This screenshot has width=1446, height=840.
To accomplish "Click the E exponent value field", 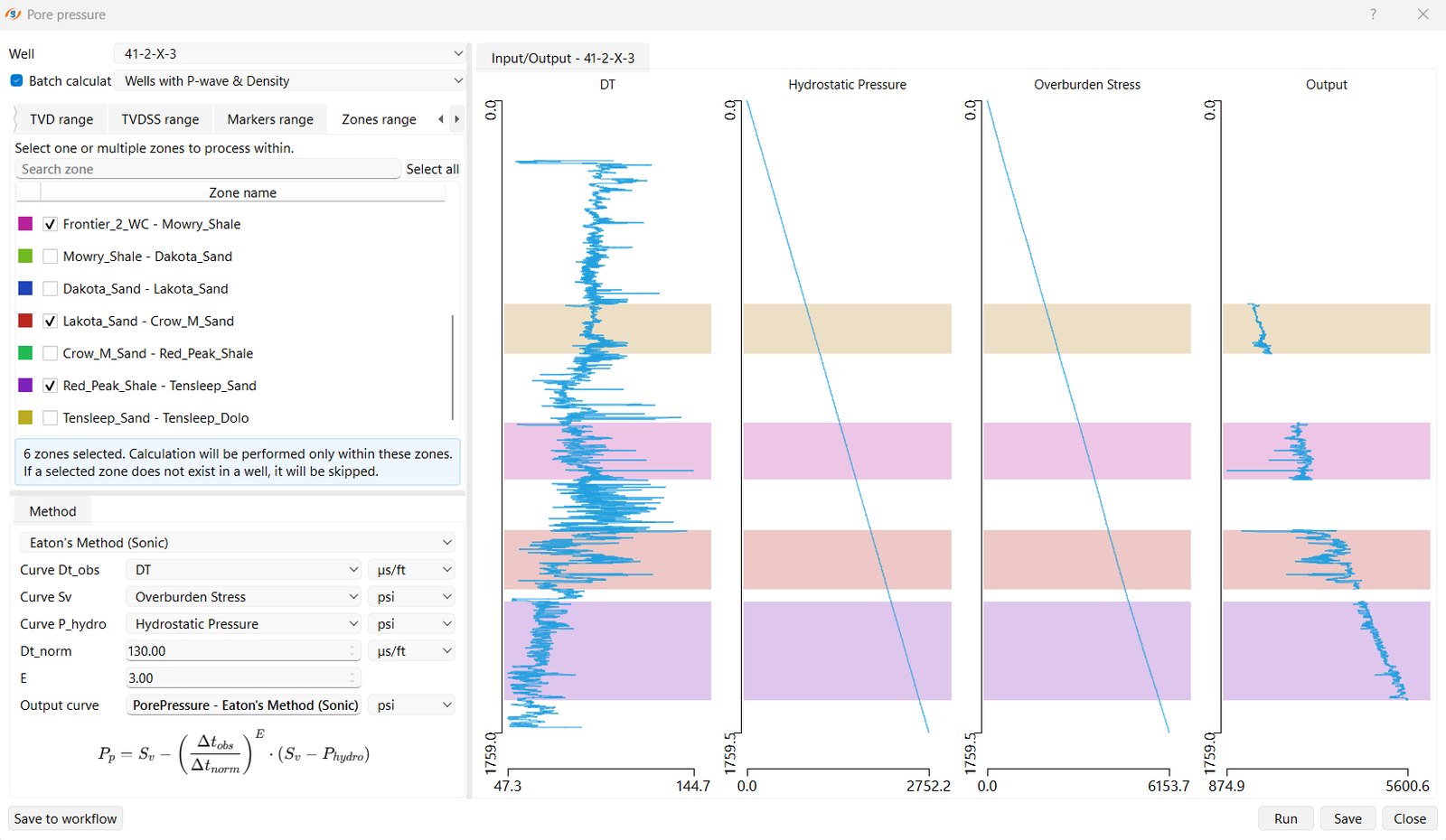I will click(x=243, y=678).
